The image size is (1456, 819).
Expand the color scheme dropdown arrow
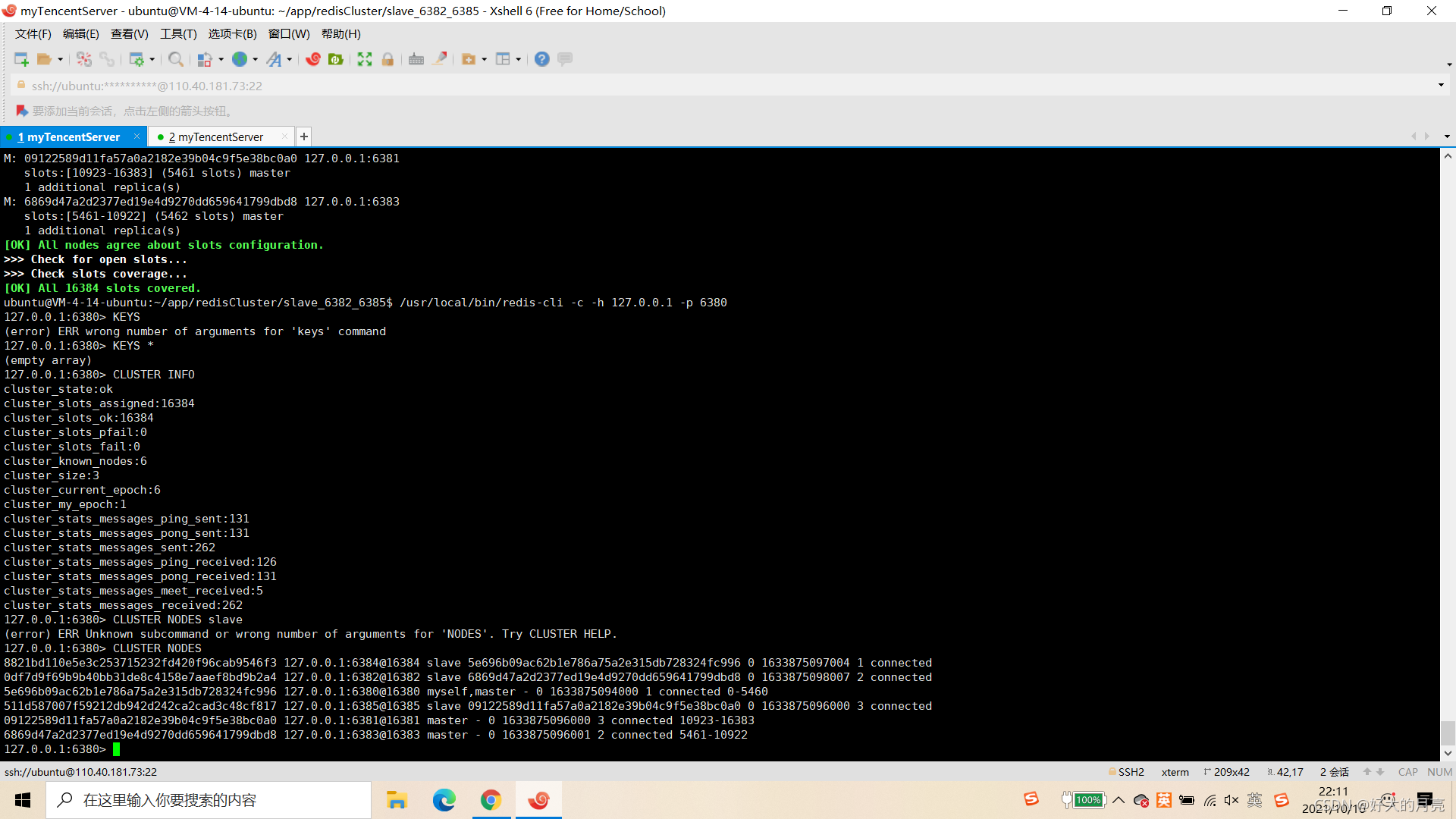tap(221, 59)
